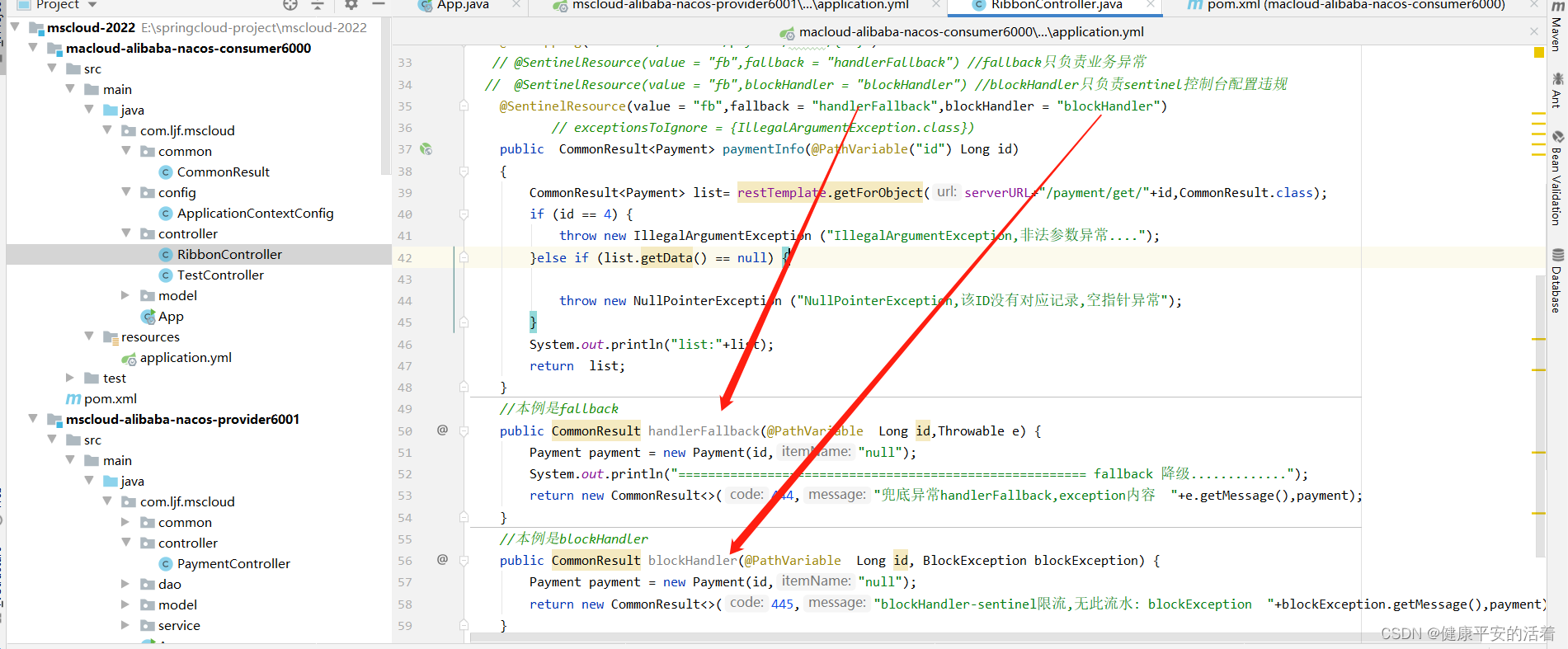Fold blockHandler method at line 56
Viewport: 1568px width, 649px height.
point(464,560)
